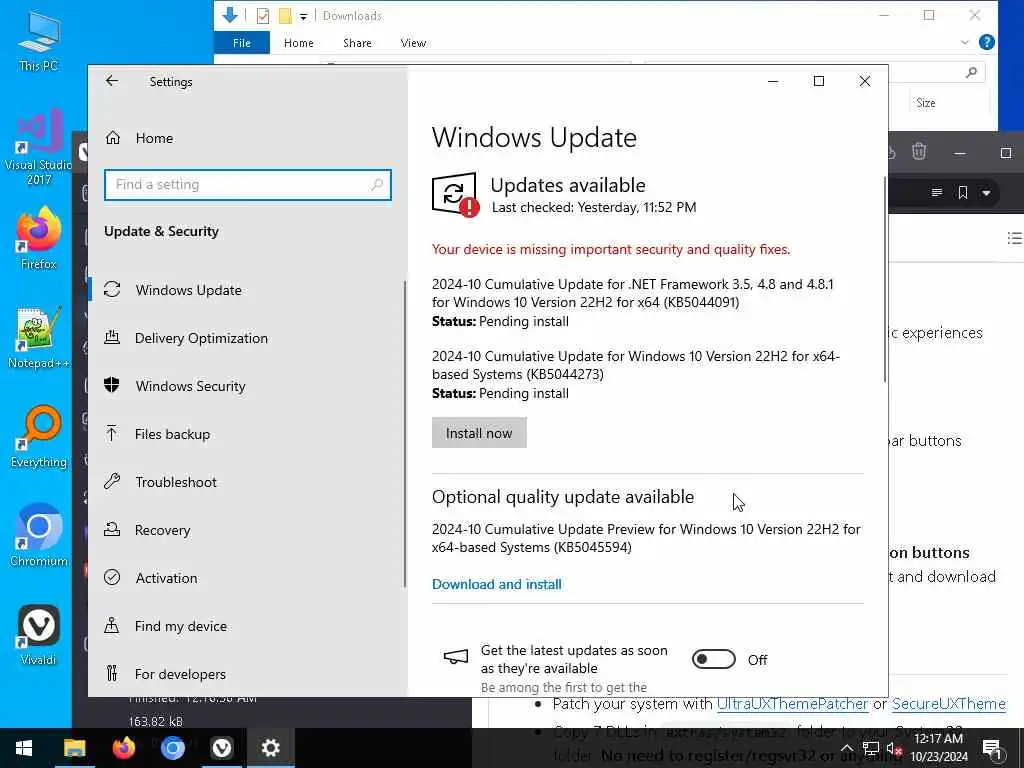Open Vivaldi desktop shortcut

[x=39, y=635]
